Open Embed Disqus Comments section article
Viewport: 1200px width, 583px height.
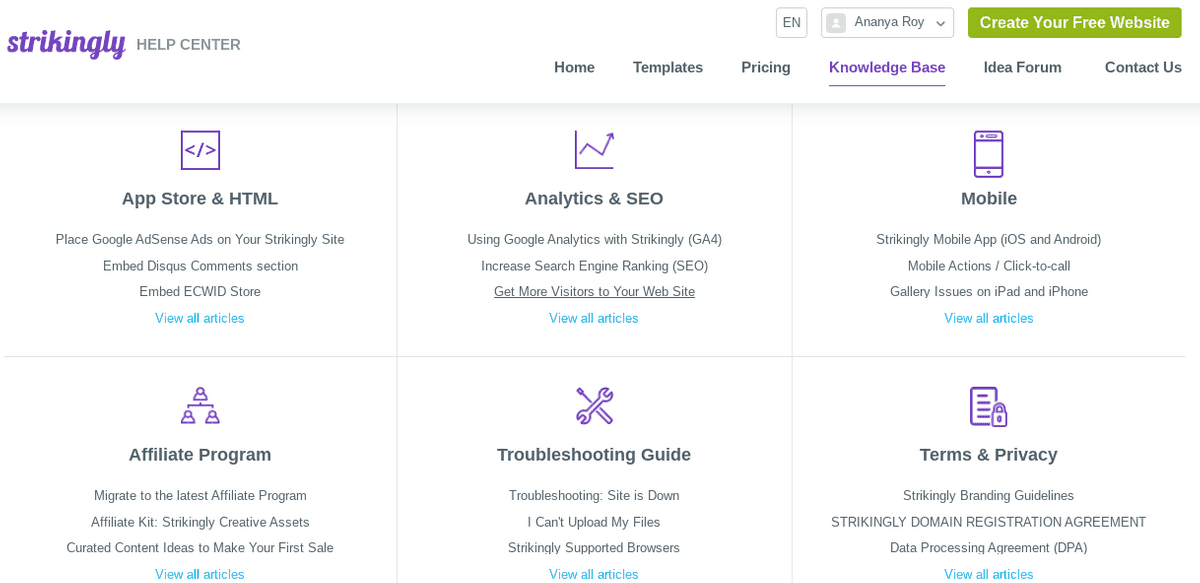(x=200, y=266)
